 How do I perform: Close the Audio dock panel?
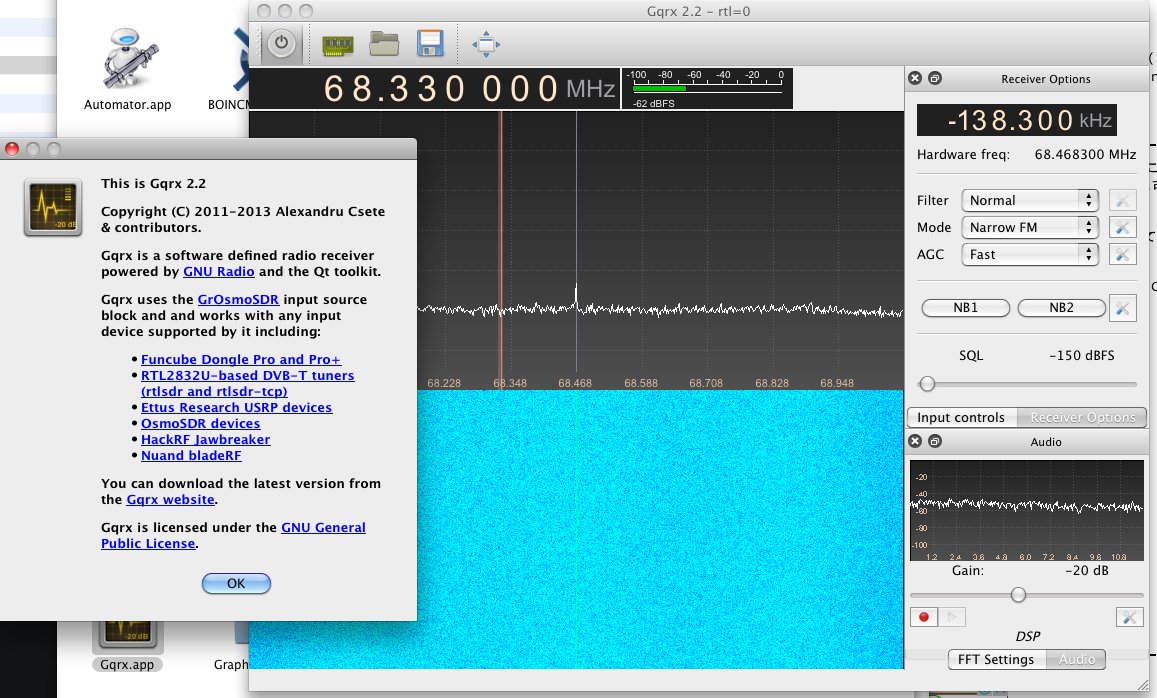[915, 441]
